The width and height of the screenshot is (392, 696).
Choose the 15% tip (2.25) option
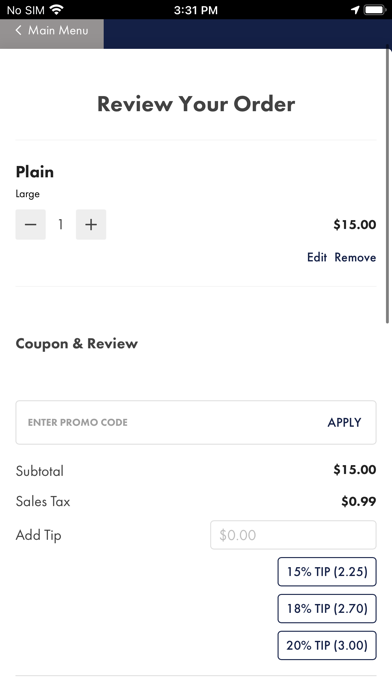tap(327, 572)
